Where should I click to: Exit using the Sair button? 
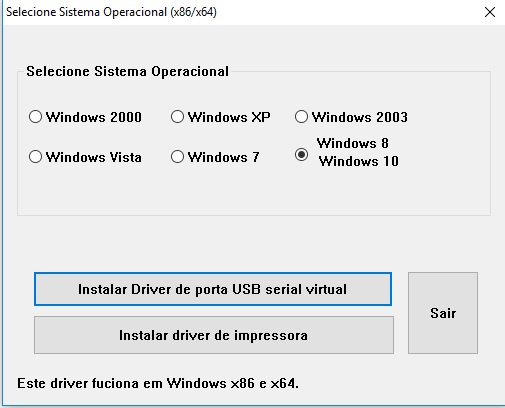tap(443, 313)
